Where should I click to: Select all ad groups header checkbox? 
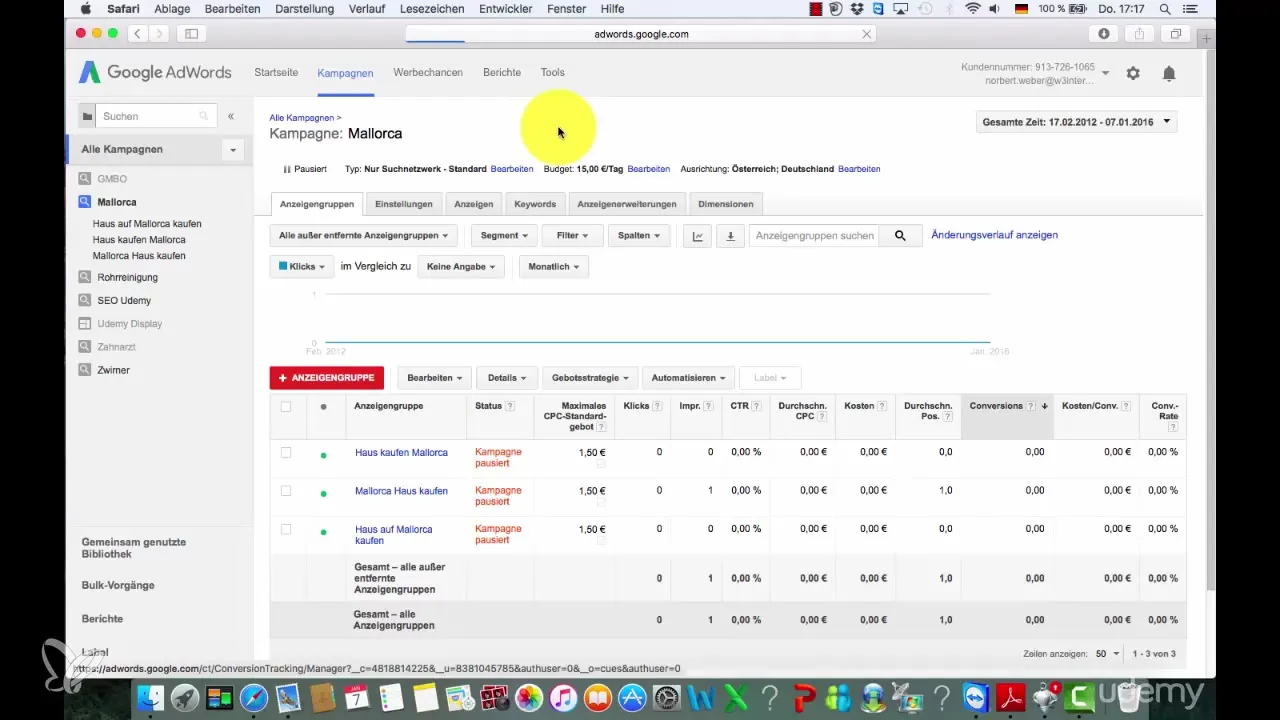(286, 406)
